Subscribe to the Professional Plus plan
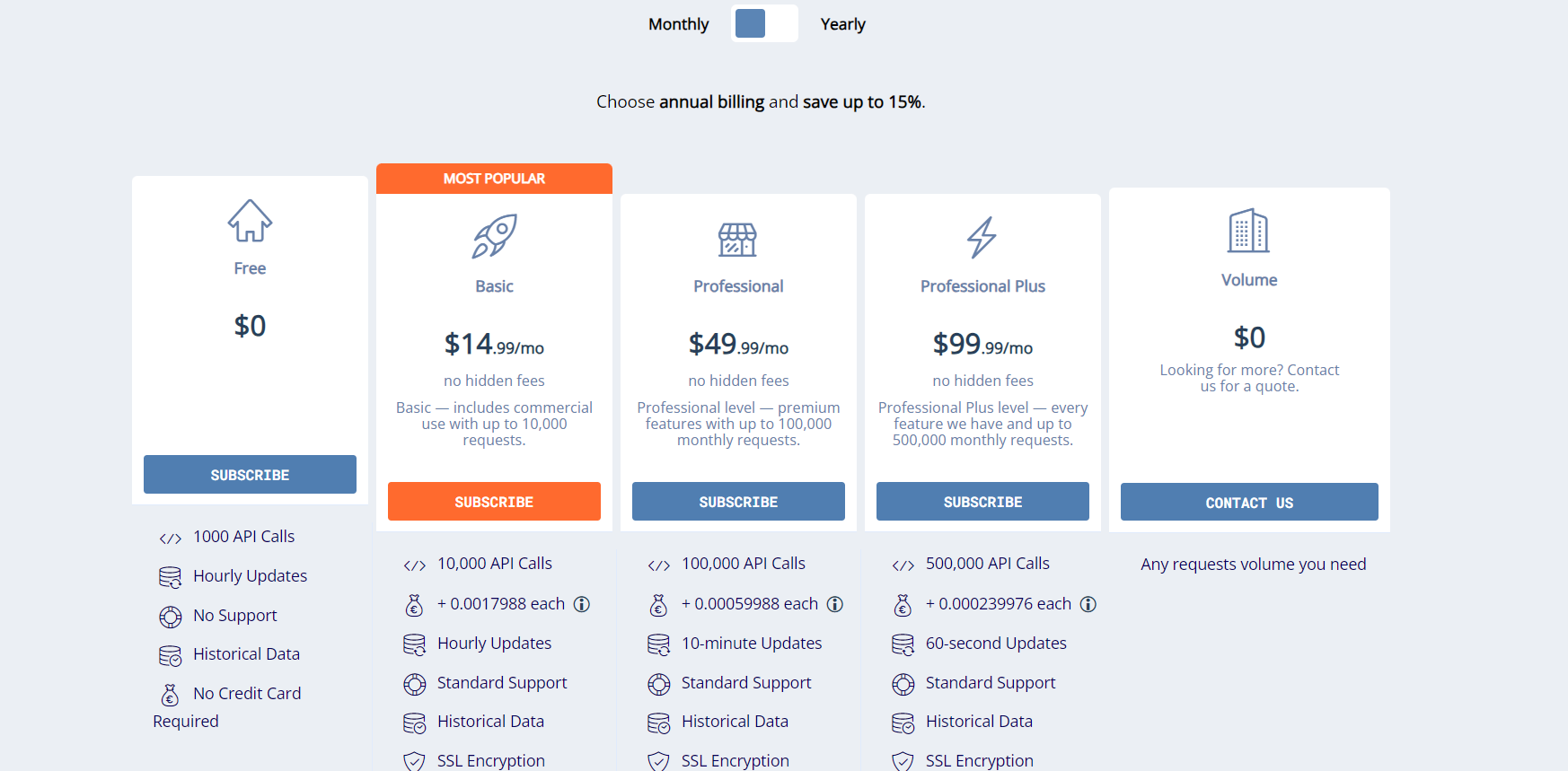The height and width of the screenshot is (771, 1568). click(x=982, y=502)
